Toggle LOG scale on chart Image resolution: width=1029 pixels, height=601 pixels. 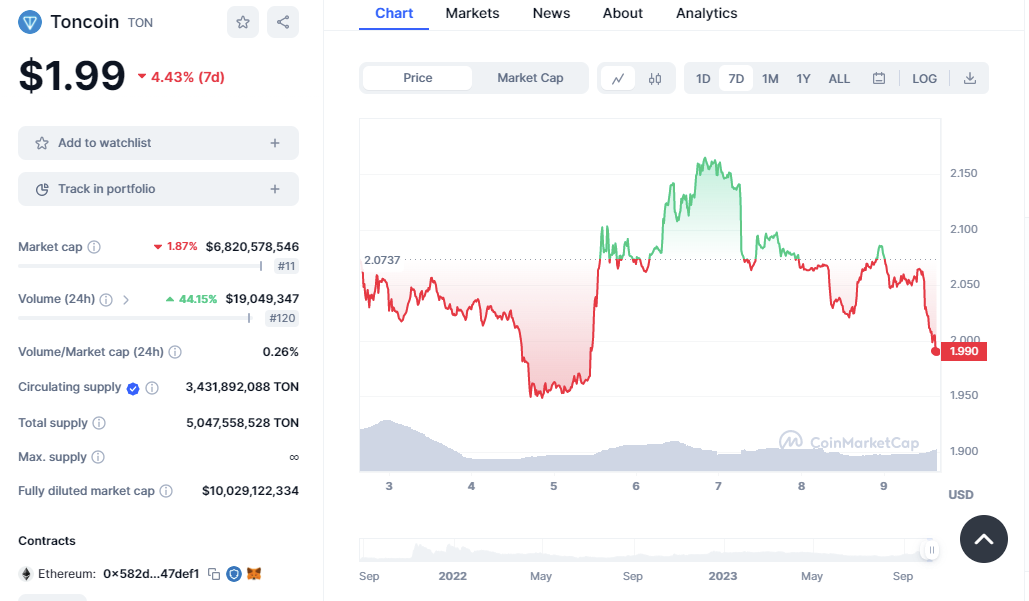[924, 79]
